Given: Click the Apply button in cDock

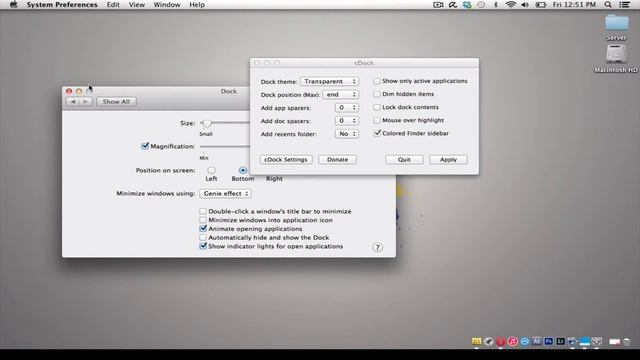Looking at the screenshot, I should tap(448, 160).
